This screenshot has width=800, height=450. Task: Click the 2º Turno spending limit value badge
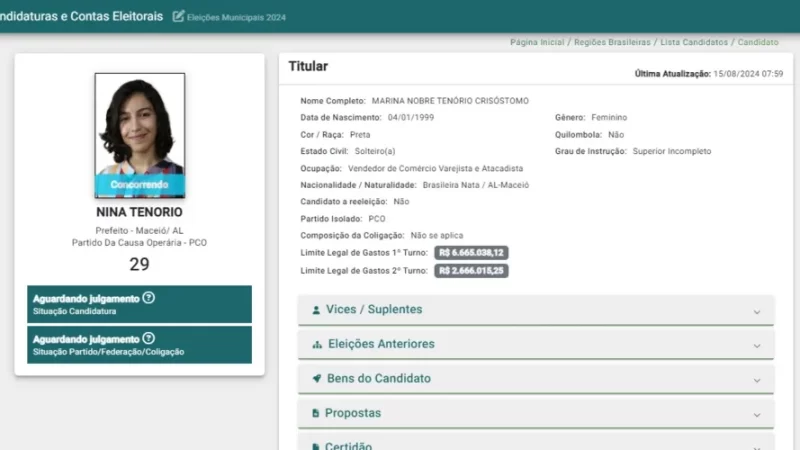pos(472,271)
